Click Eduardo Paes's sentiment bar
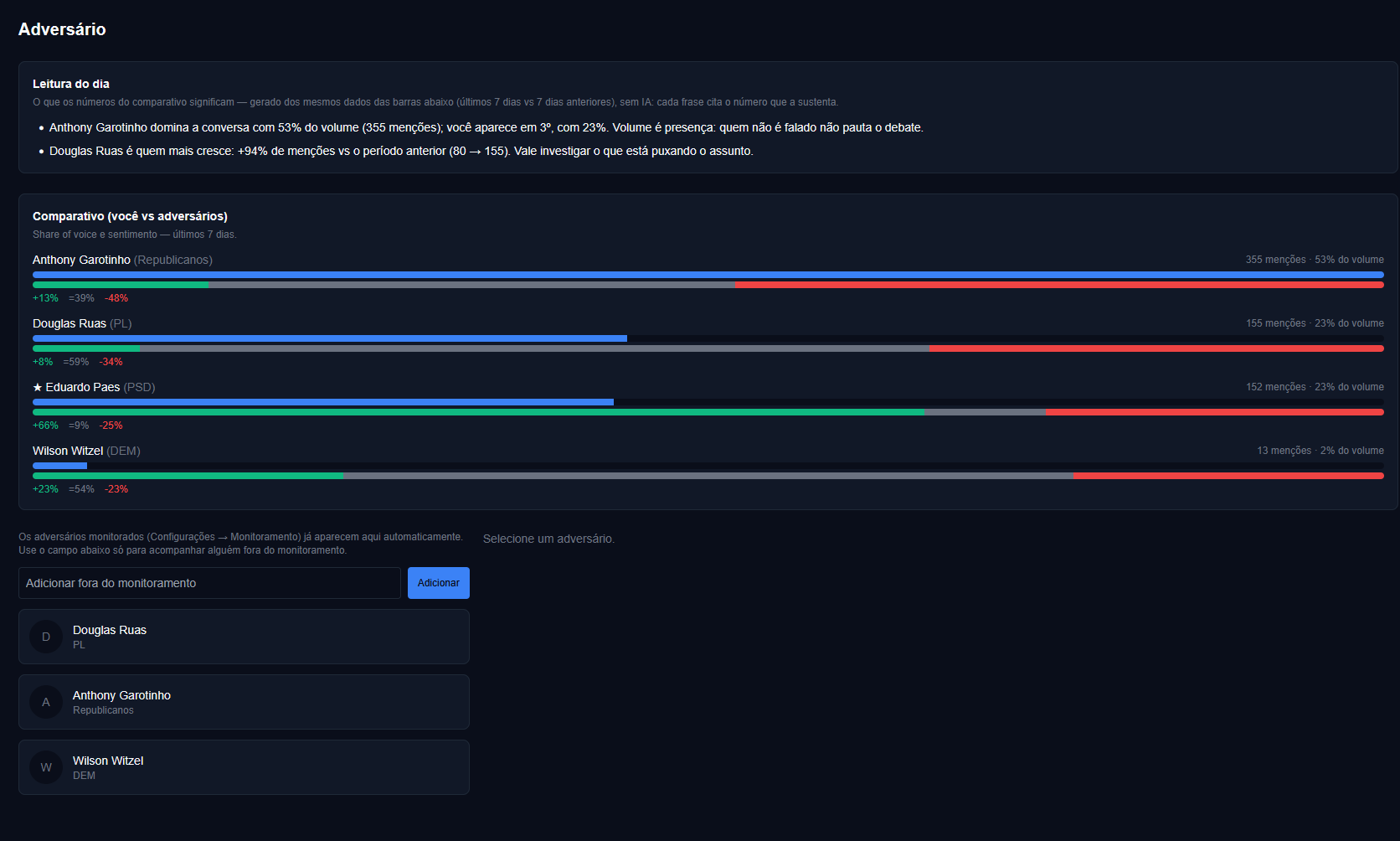Viewport: 1400px width, 841px height. [708, 412]
